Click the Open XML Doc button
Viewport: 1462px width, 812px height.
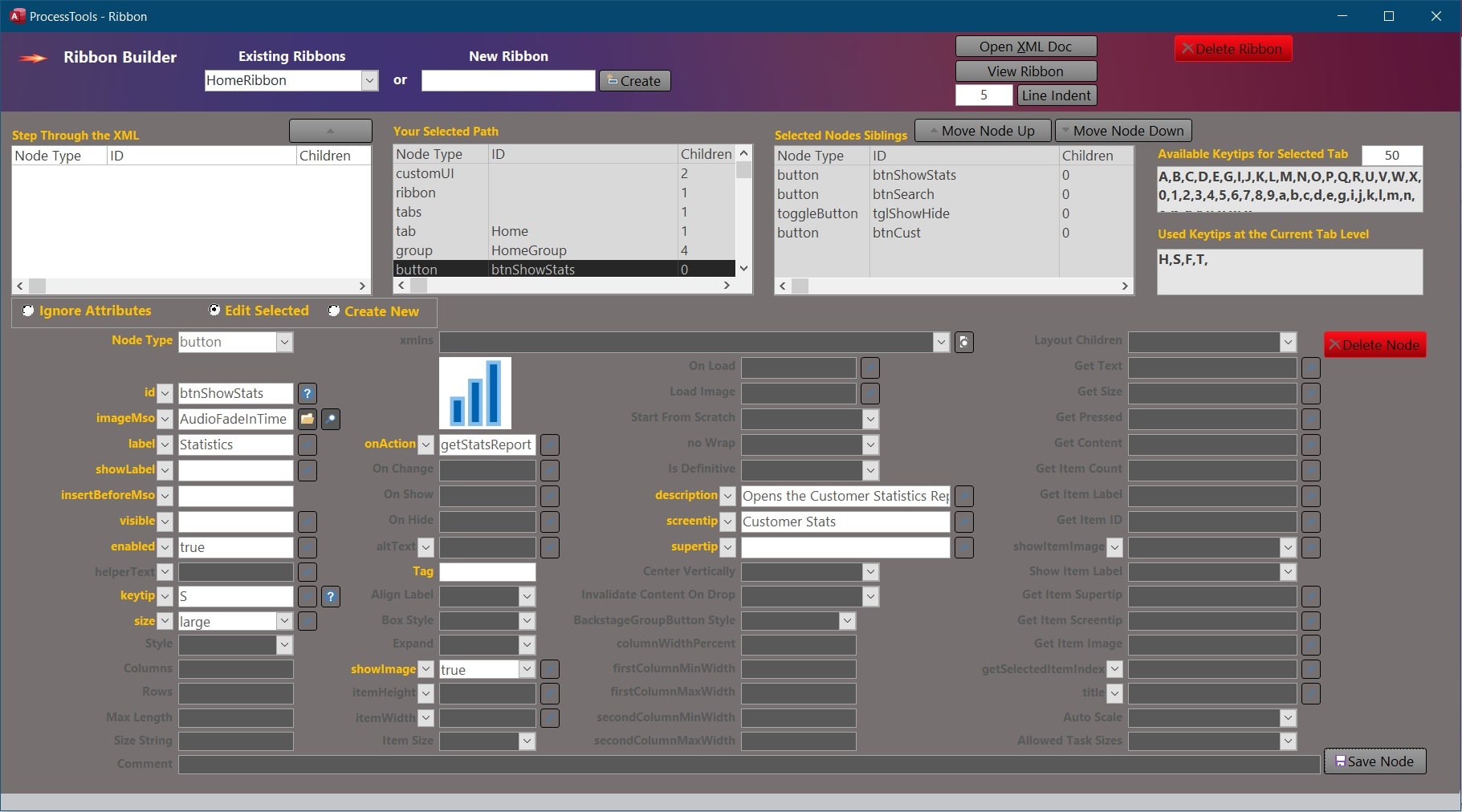click(x=1025, y=46)
